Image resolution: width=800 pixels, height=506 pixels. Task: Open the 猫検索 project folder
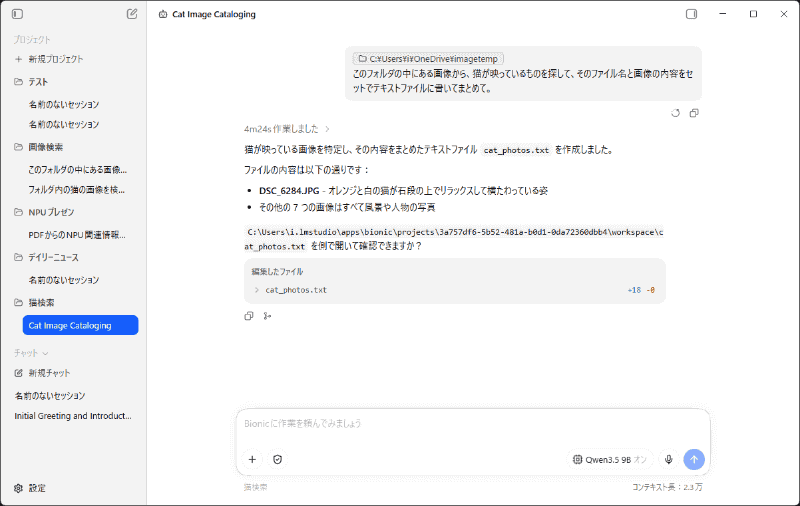coord(34,302)
